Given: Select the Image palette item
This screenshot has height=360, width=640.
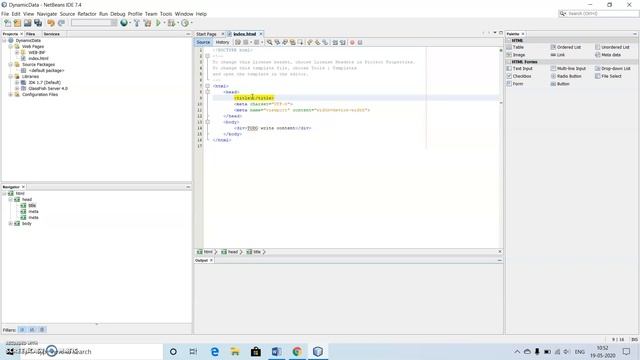Looking at the screenshot, I should pos(516,55).
